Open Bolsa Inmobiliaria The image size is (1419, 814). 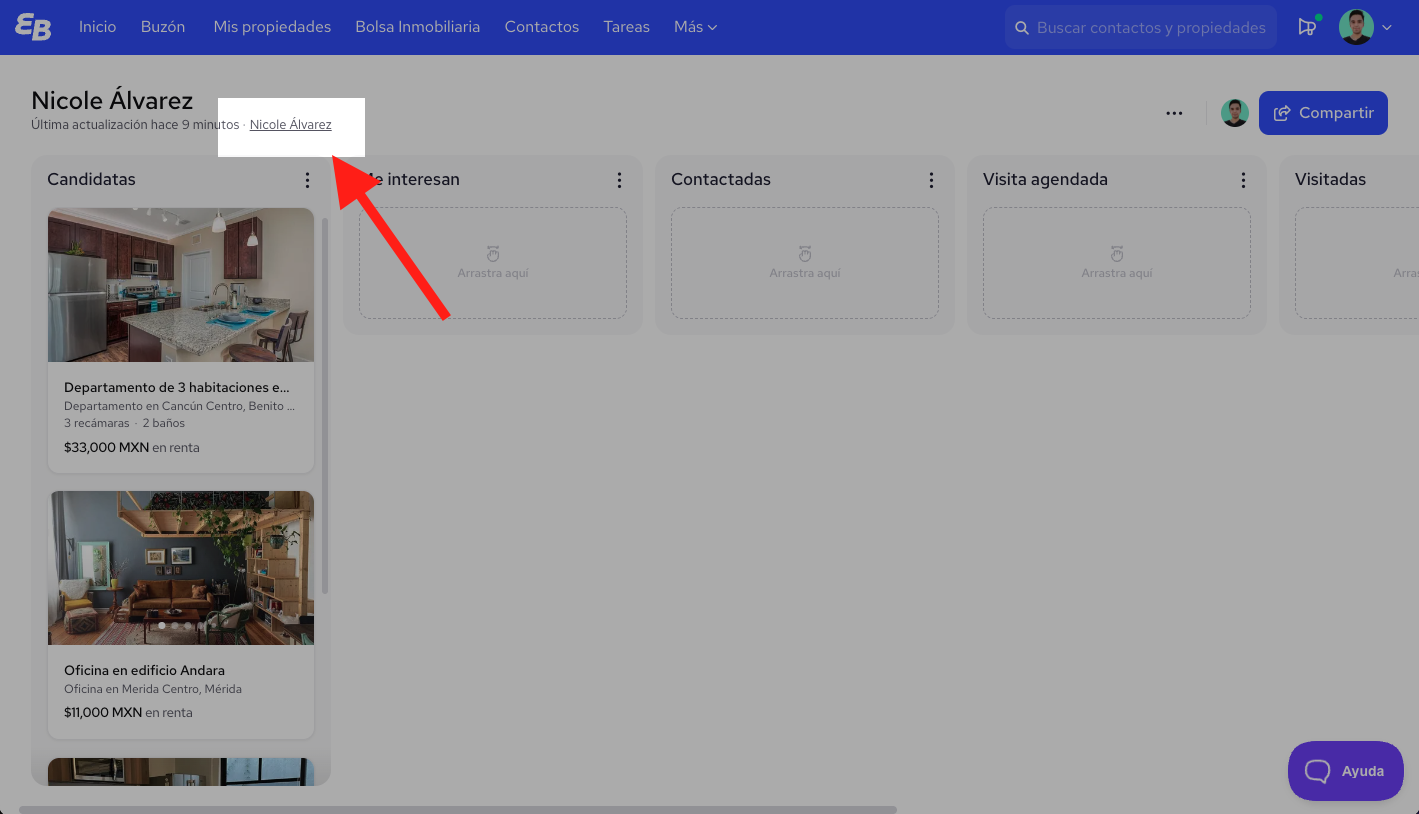coord(418,27)
